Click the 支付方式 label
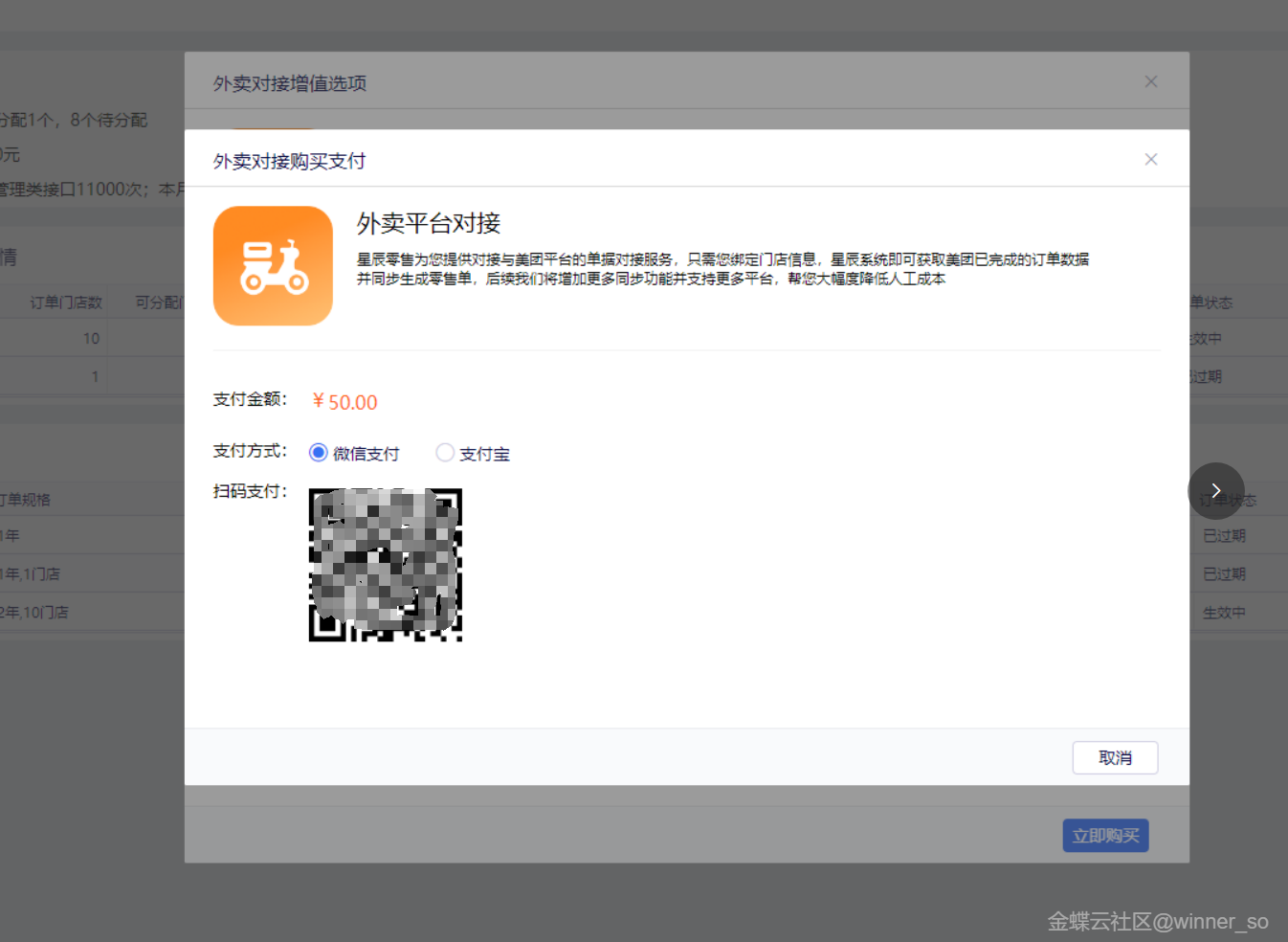1288x942 pixels. [x=250, y=451]
